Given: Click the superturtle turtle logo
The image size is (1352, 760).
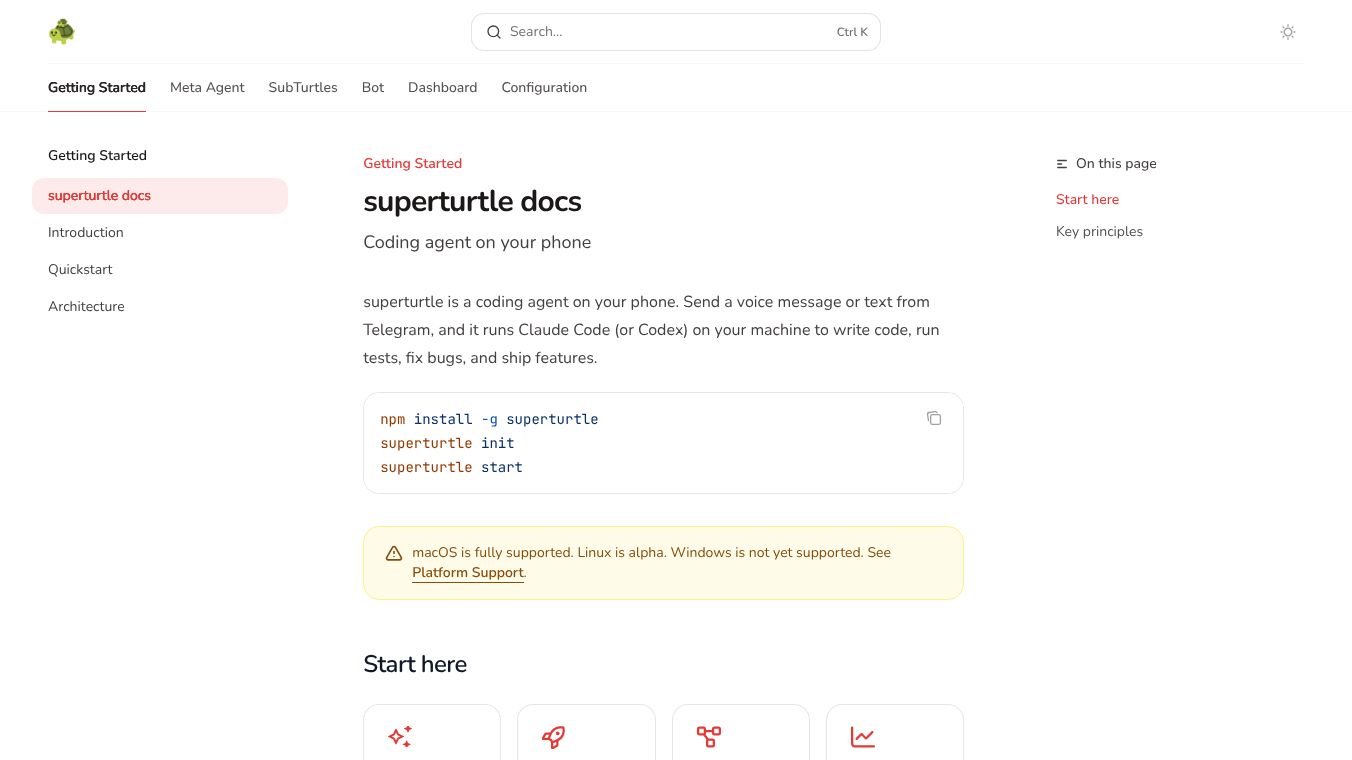Looking at the screenshot, I should coord(61,31).
